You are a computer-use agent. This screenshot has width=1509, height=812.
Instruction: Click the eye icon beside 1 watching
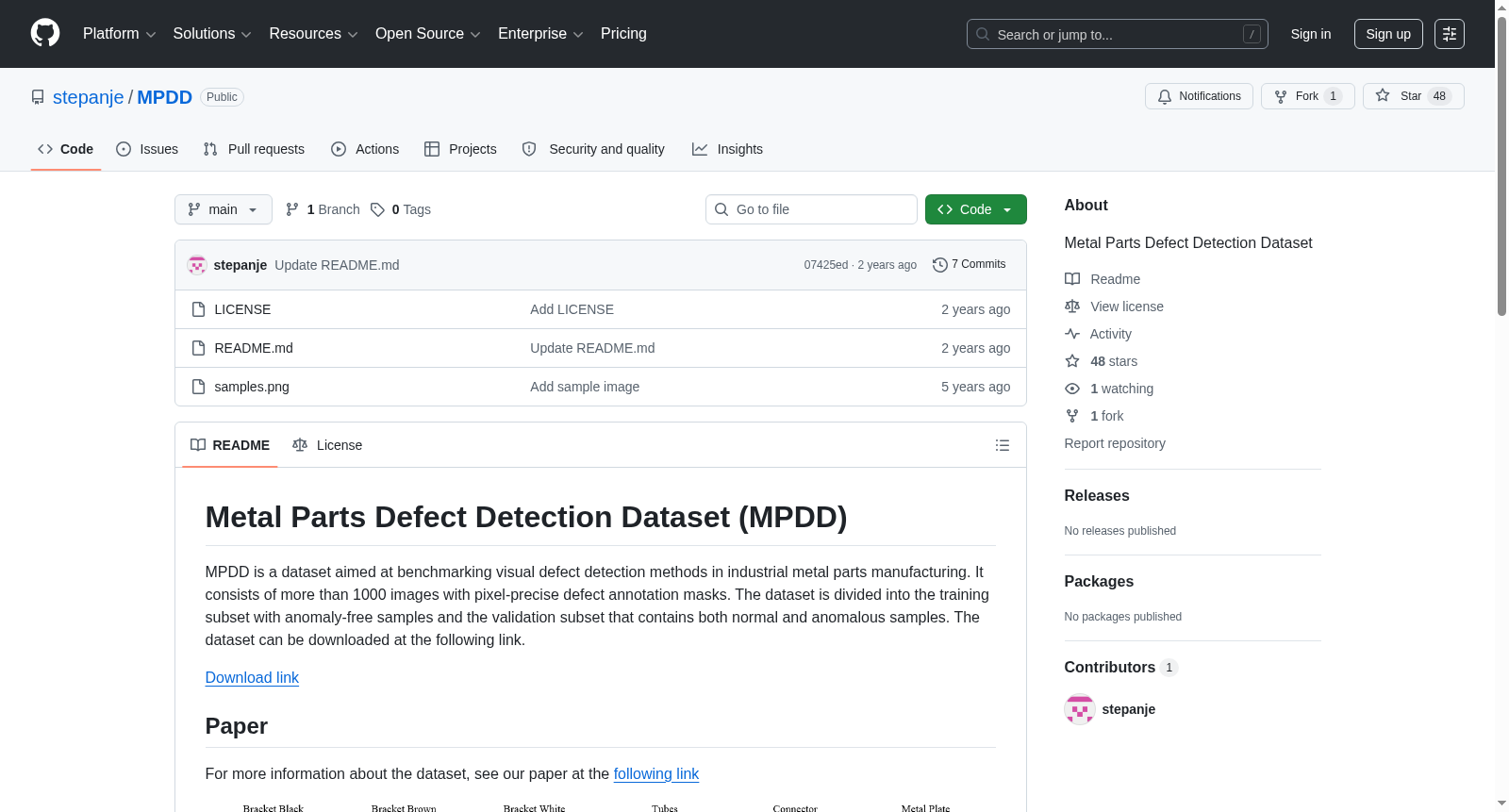click(x=1072, y=389)
